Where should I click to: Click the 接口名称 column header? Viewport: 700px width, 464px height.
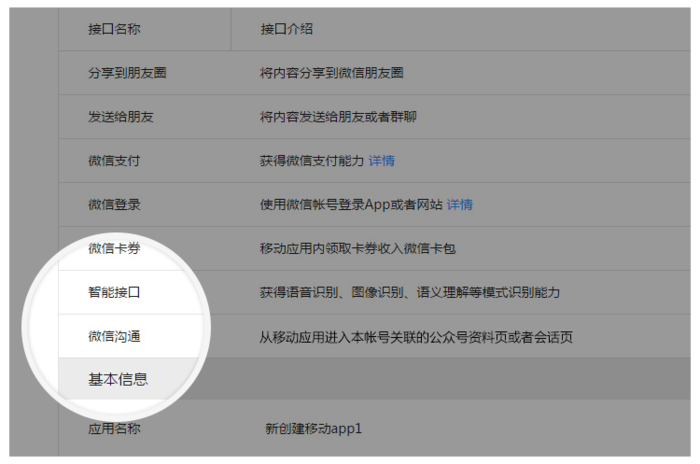point(114,29)
